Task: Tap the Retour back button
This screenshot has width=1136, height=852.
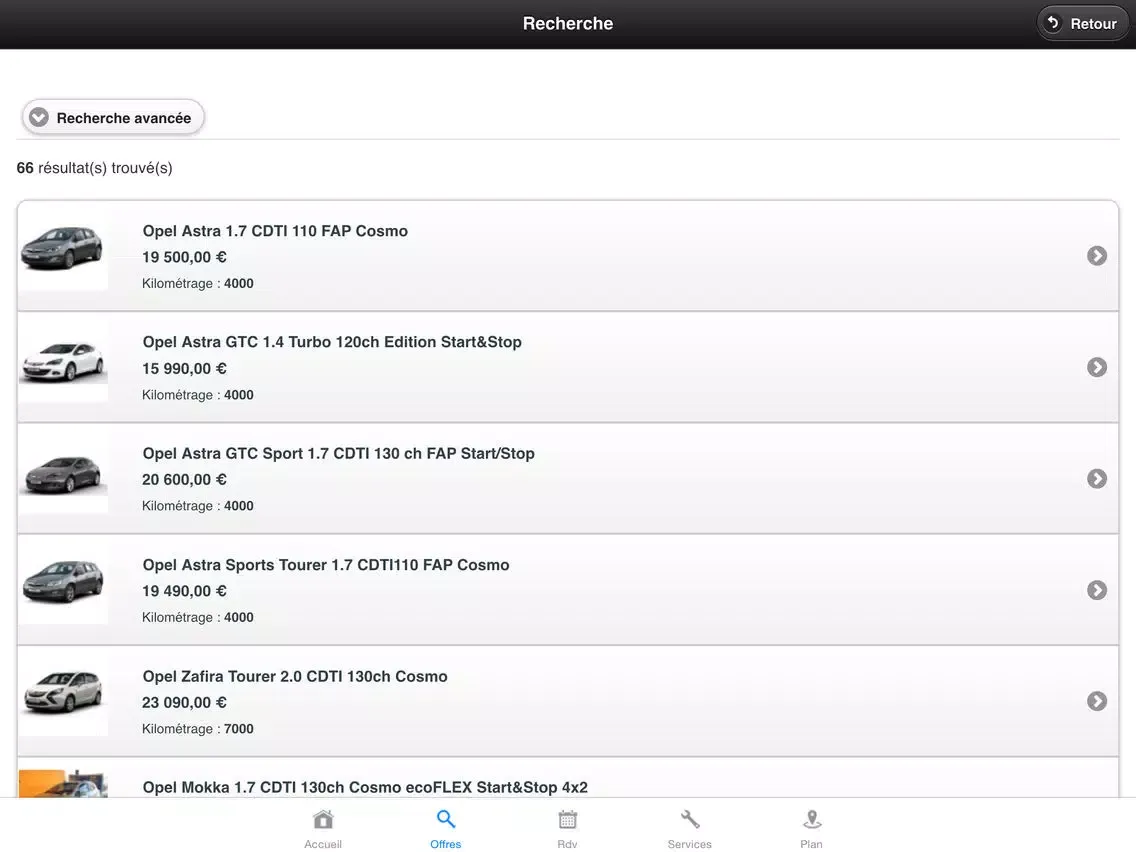Action: point(1082,23)
